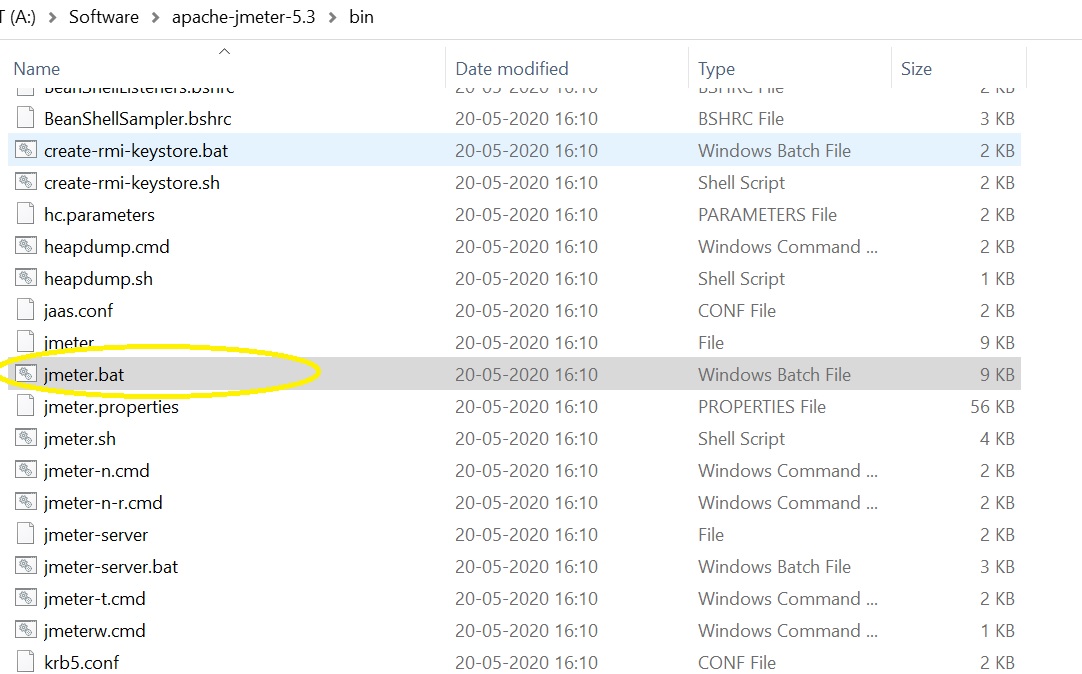
Task: Click the create-rmi-keystore.bat batch file icon
Action: tap(26, 150)
